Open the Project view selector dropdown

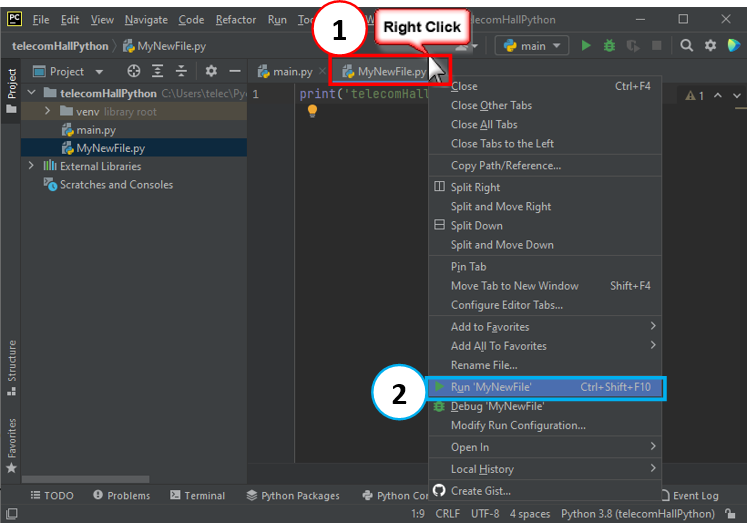[67, 71]
